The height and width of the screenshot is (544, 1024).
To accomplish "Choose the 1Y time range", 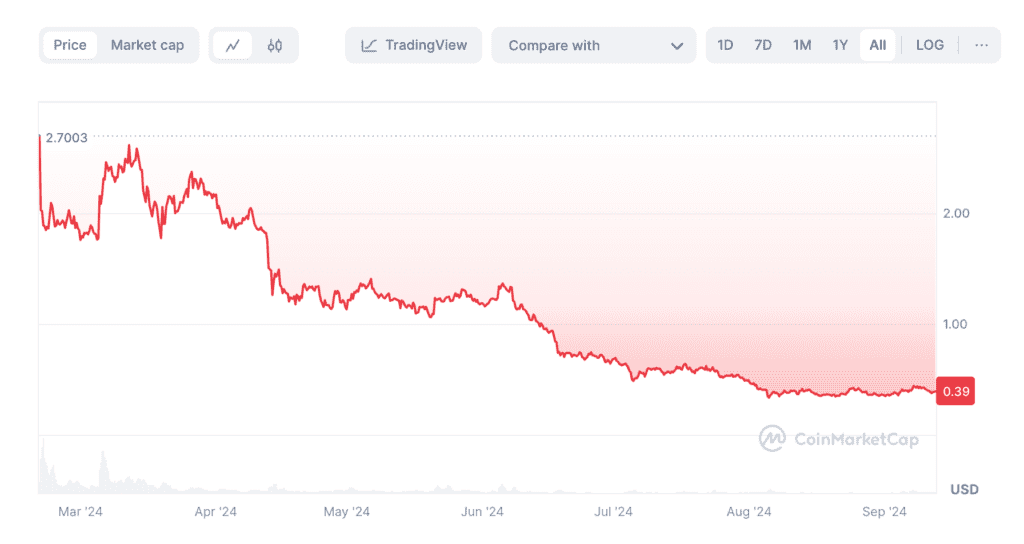I will pos(840,45).
